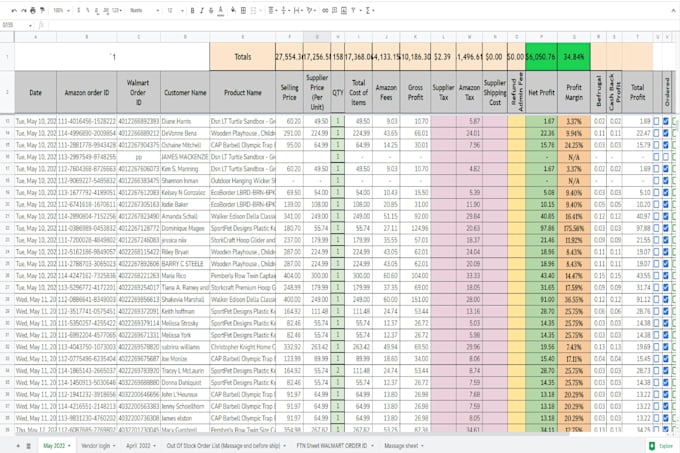Untick the checked box in Donna Dahlquist row

coord(666,382)
